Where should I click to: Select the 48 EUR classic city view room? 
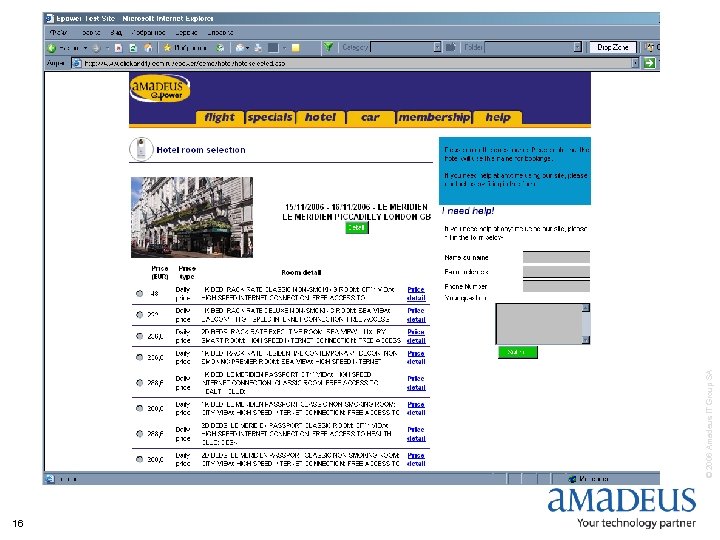coord(140,293)
